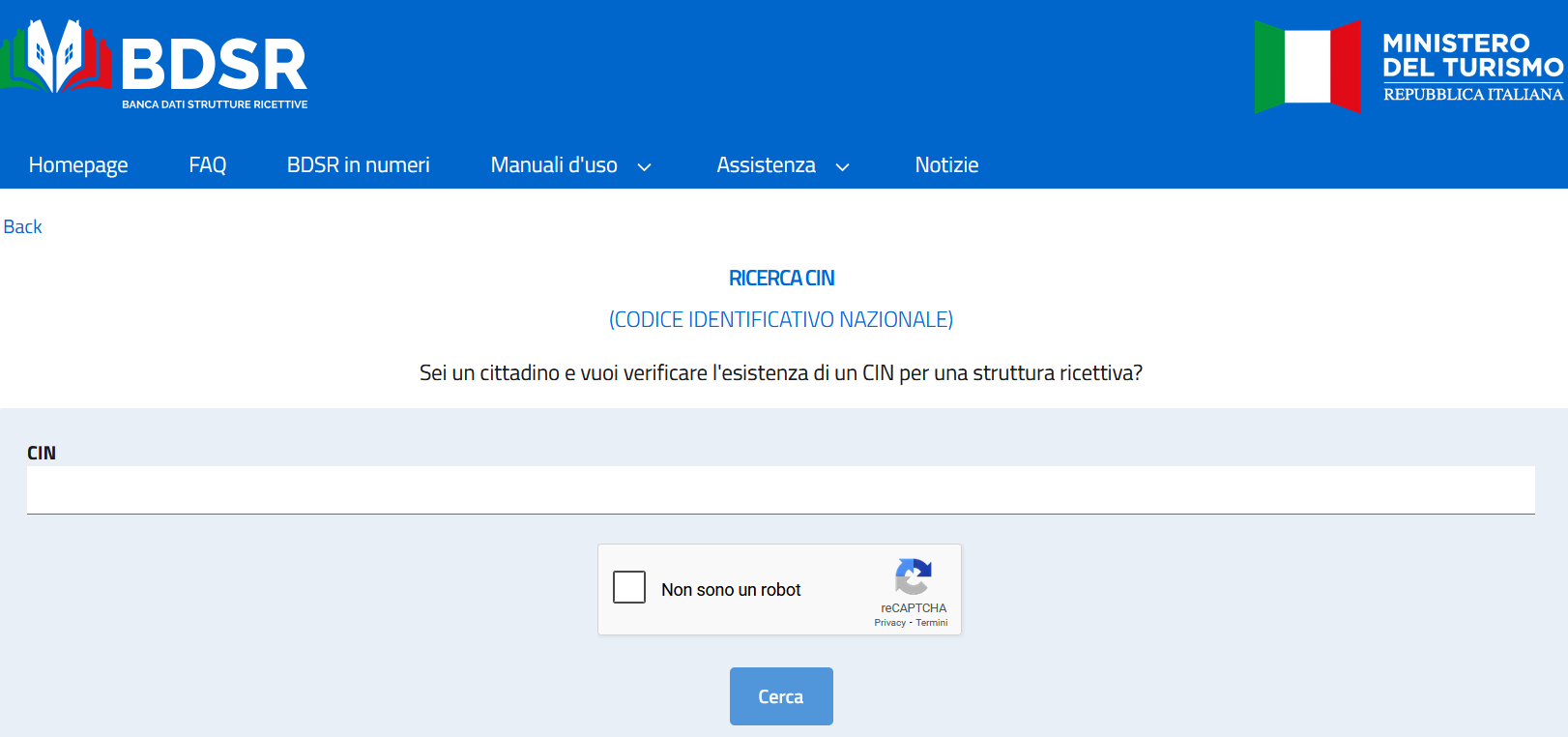1568x737 pixels.
Task: Open the Assistenza menu label
Action: [766, 165]
